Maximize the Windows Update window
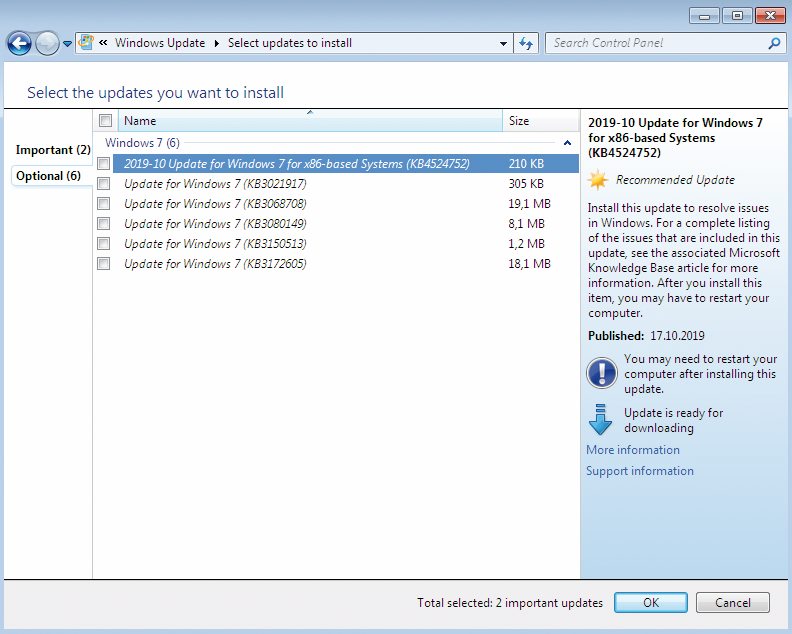This screenshot has width=792, height=634. click(x=737, y=16)
